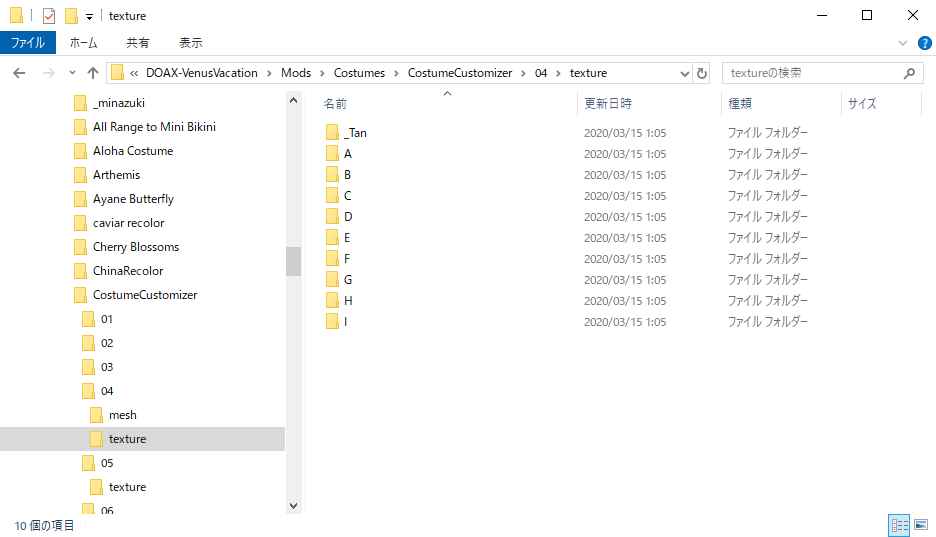Go back with the left arrow
The width and height of the screenshot is (936, 537).
point(19,73)
